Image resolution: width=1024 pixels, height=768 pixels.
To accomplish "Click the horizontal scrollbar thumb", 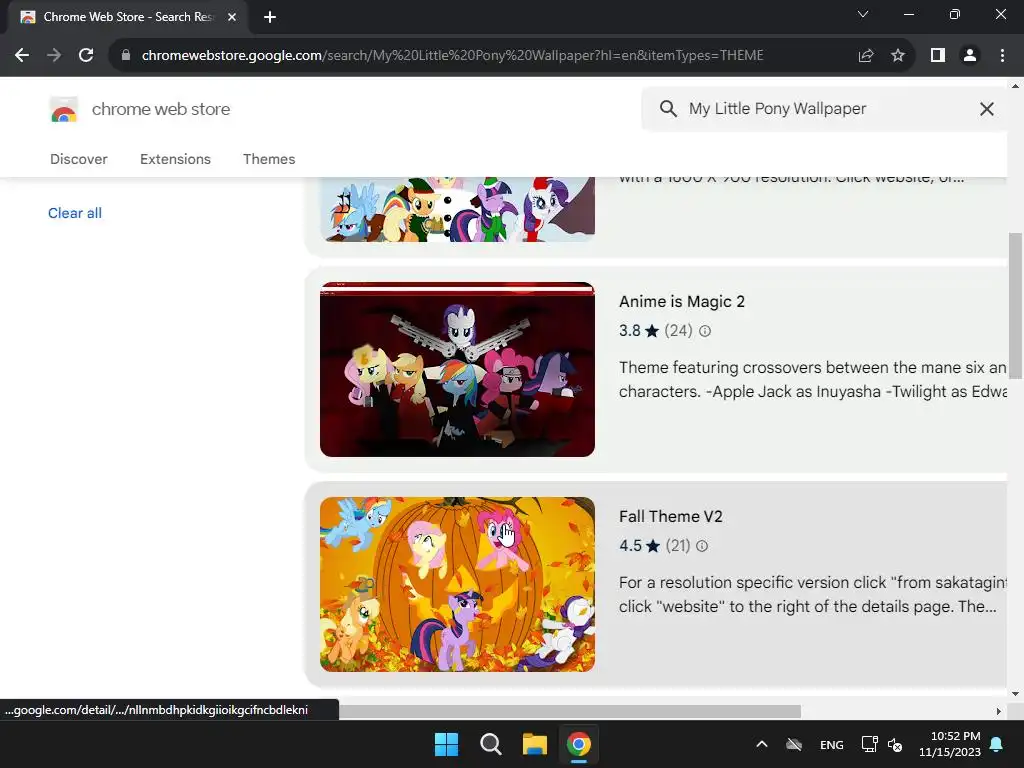I will pos(569,711).
